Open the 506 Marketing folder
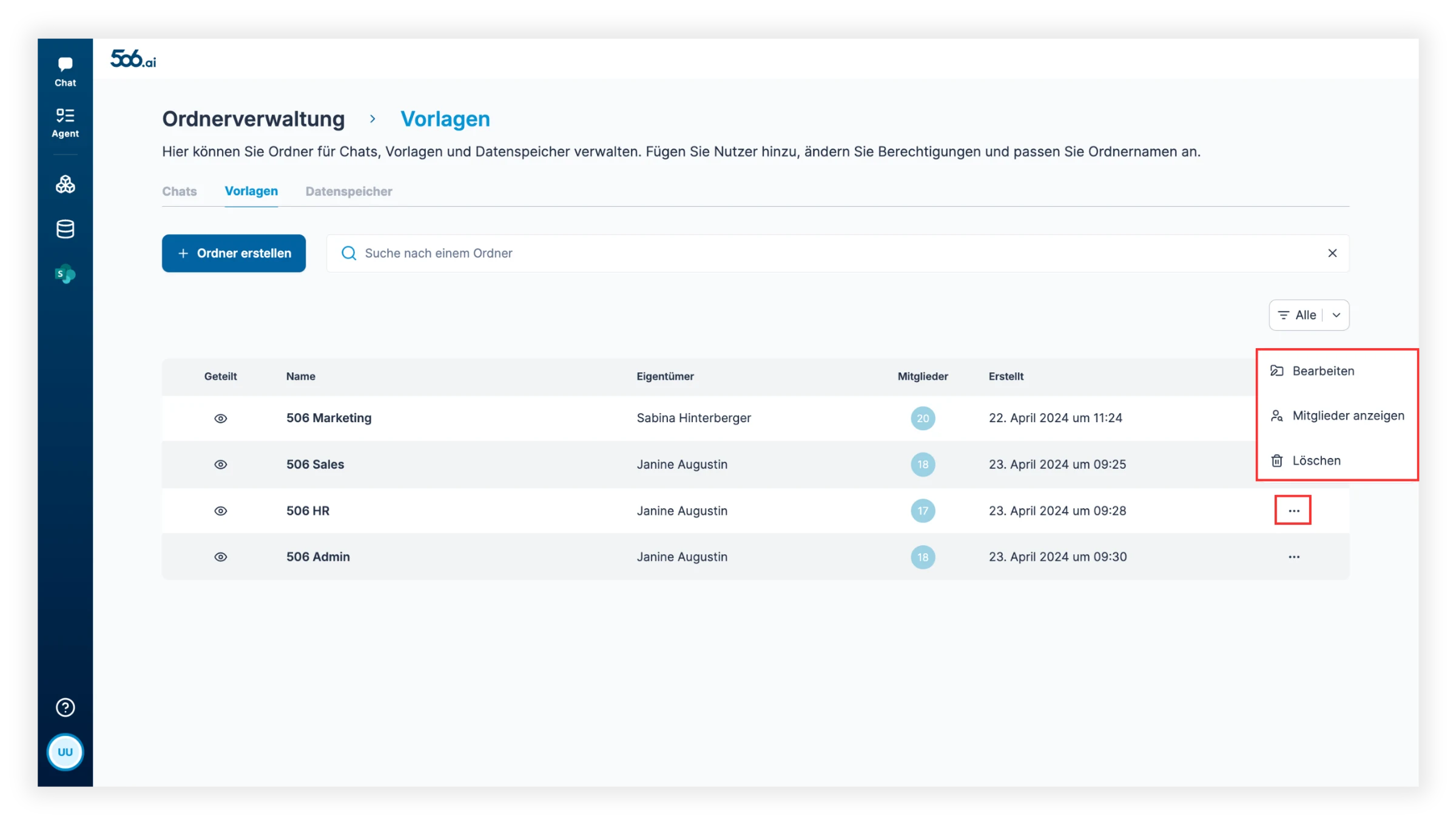 (x=329, y=418)
